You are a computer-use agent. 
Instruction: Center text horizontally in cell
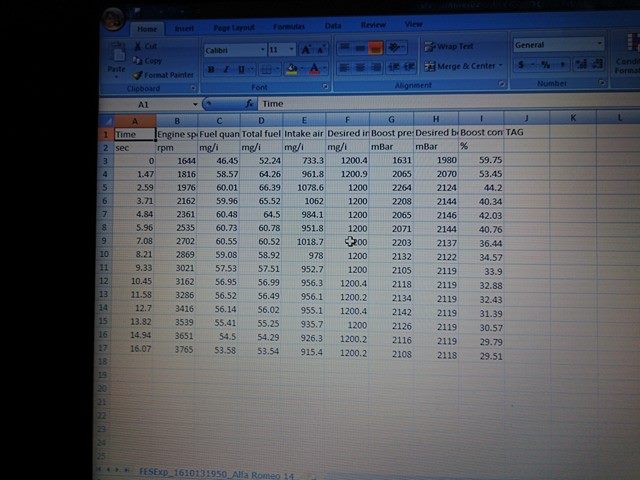360,67
